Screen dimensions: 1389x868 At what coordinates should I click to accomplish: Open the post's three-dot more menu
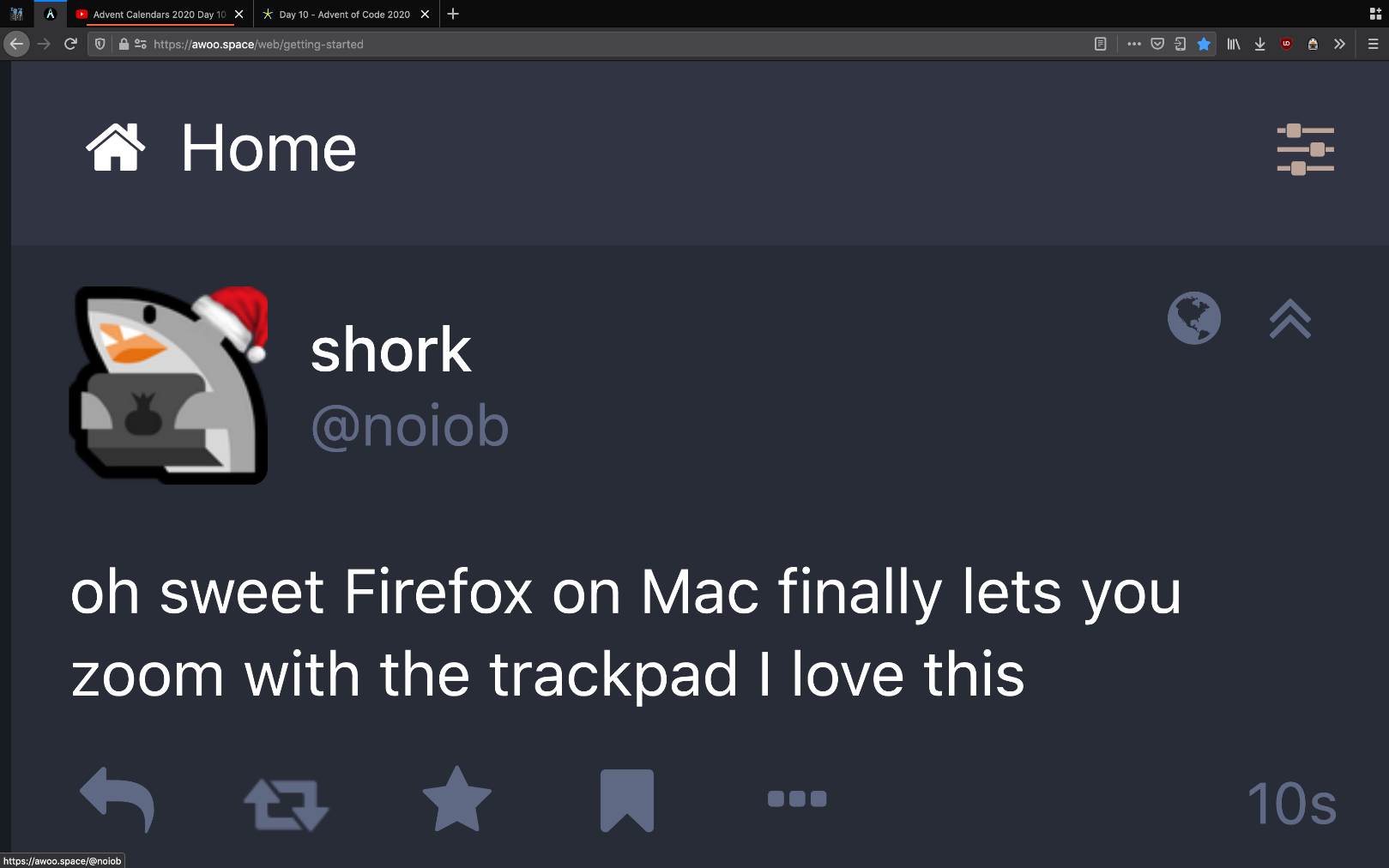(x=797, y=799)
